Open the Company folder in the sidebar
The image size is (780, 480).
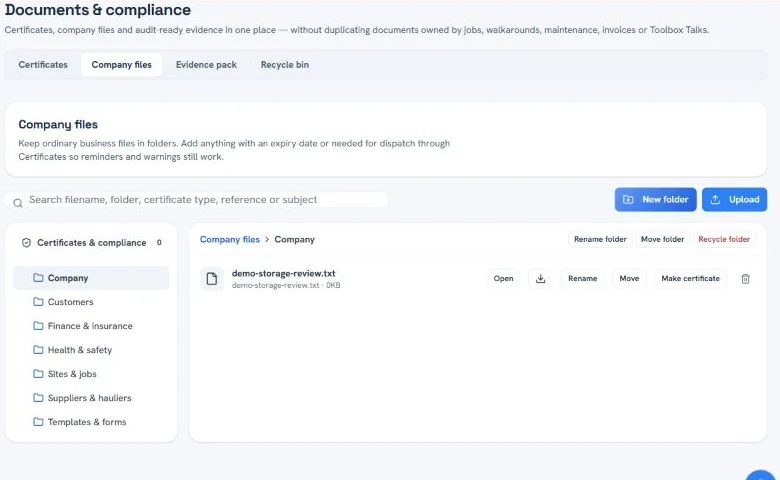pos(91,278)
